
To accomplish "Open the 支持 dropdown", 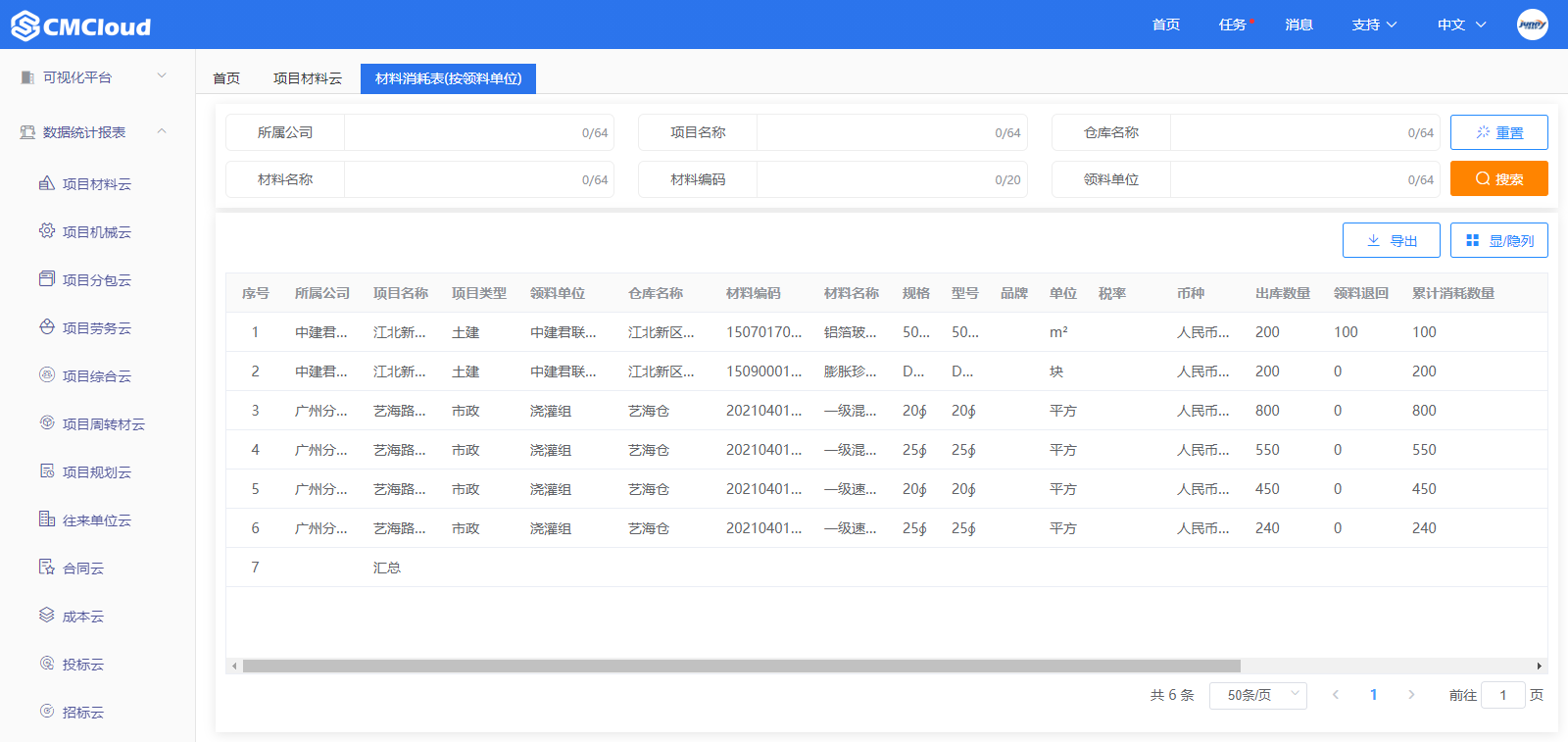I will point(1374,25).
